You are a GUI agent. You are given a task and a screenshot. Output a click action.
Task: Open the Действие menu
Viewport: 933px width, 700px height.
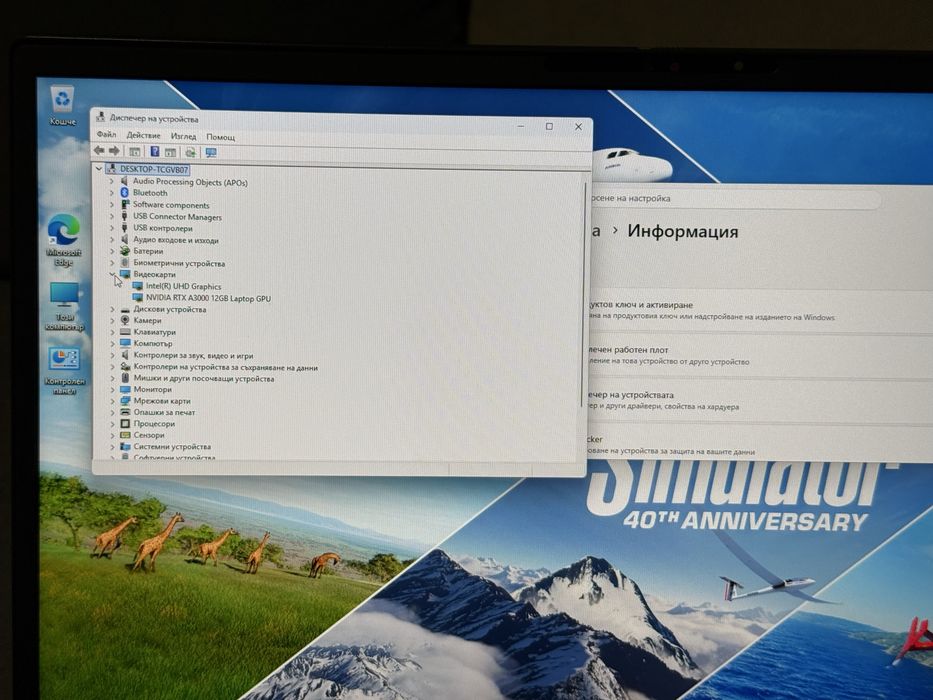click(143, 135)
